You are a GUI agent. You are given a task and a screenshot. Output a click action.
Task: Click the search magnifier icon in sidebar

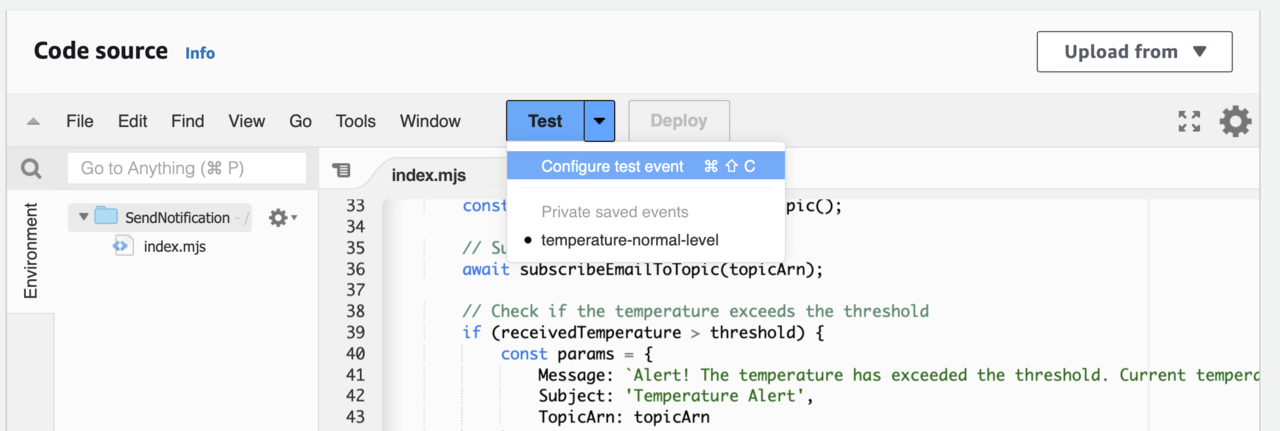click(31, 169)
